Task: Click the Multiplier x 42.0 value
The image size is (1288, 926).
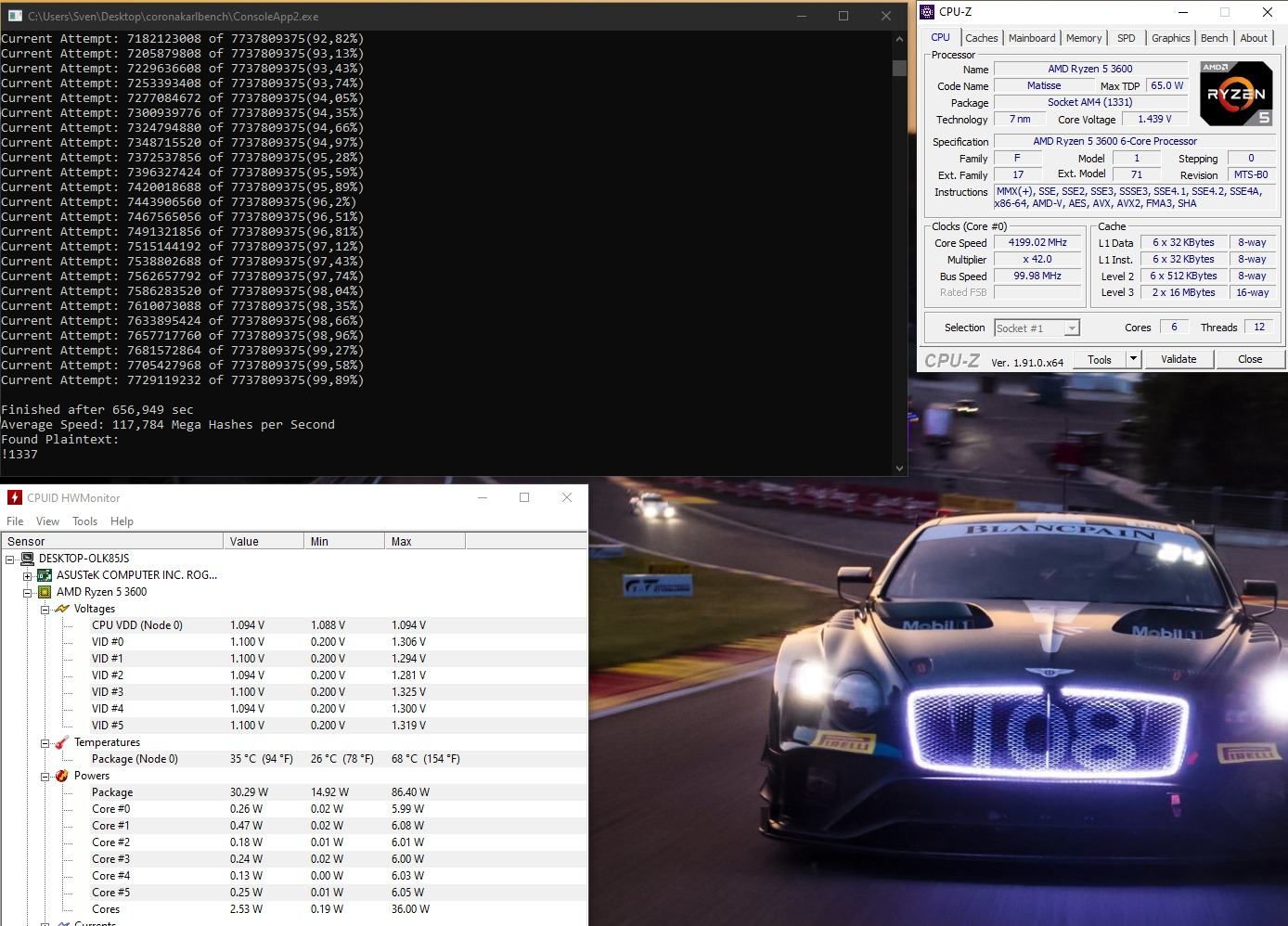Action: tap(1037, 259)
